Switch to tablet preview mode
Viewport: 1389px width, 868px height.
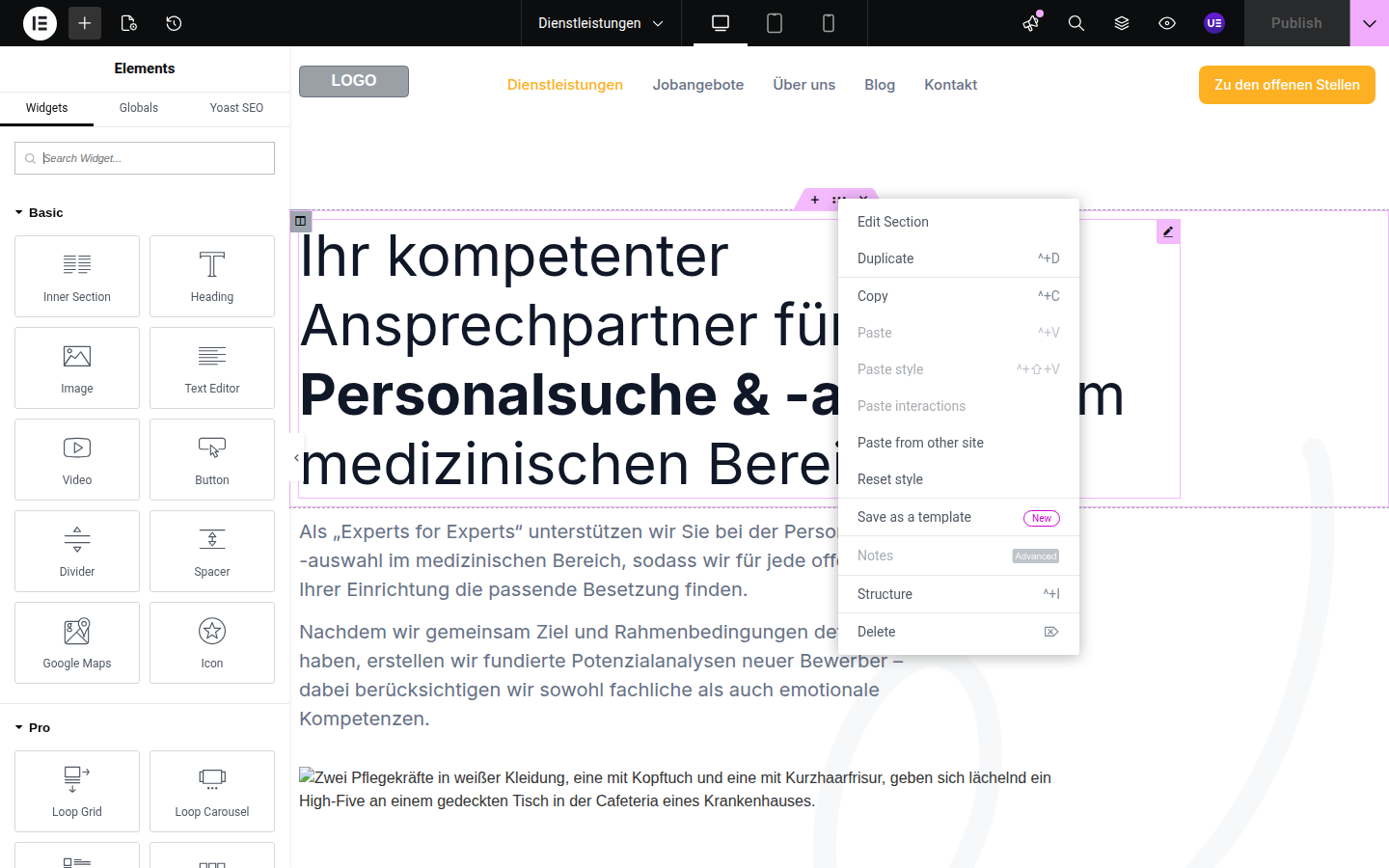[x=775, y=23]
